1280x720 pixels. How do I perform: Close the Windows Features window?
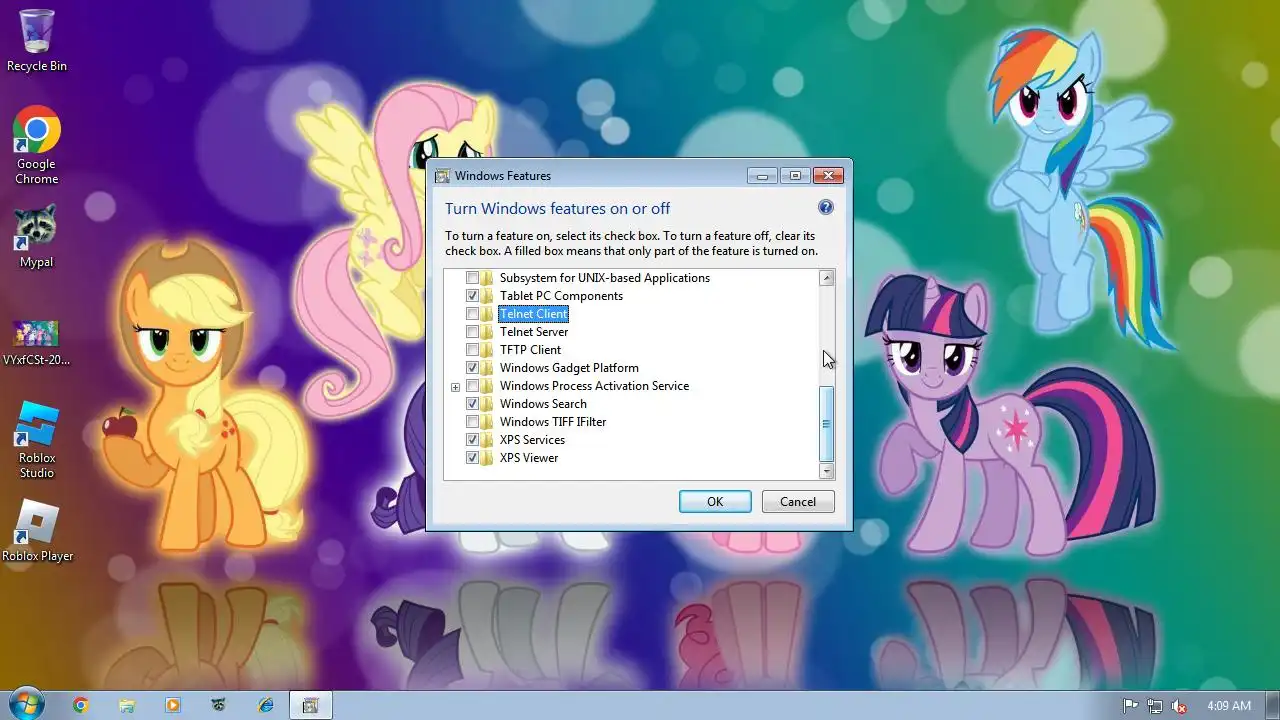(x=828, y=176)
